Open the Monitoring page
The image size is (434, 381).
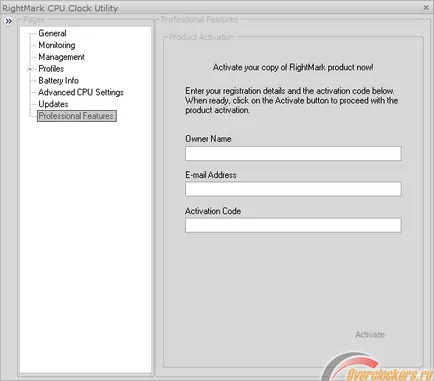pos(57,45)
